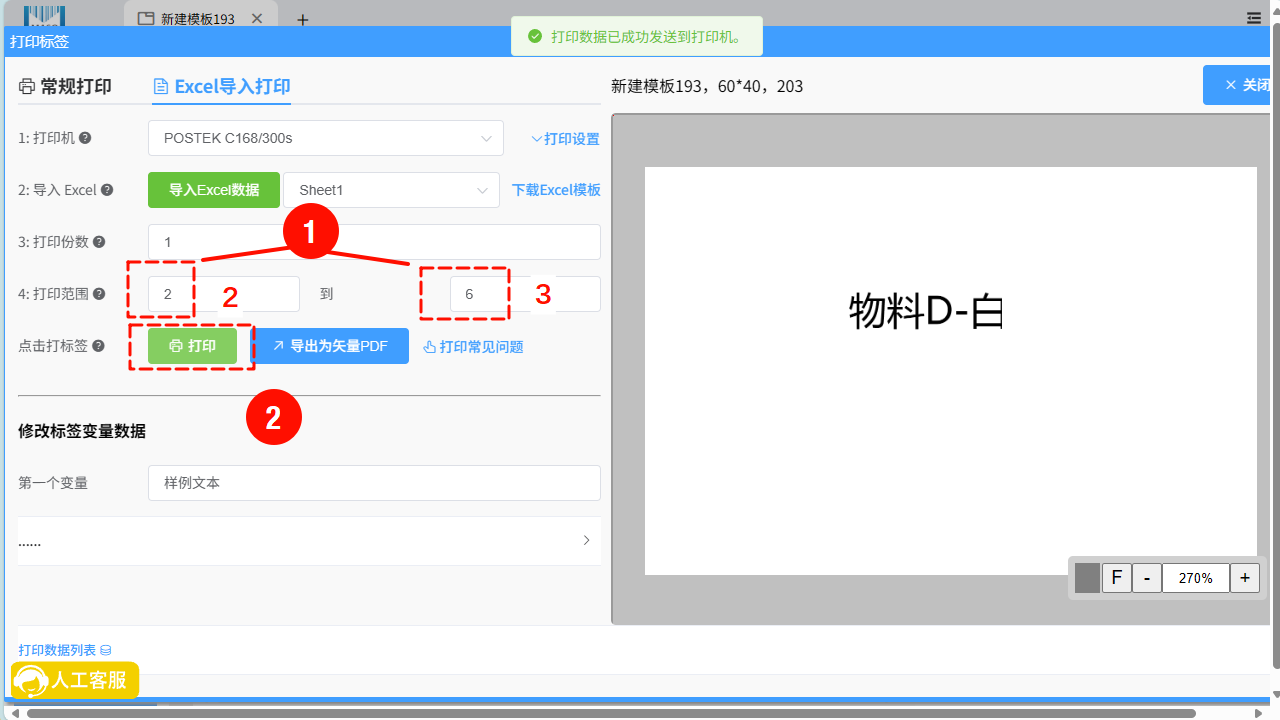
Task: Switch to the 常规打印 tab
Action: pos(65,87)
